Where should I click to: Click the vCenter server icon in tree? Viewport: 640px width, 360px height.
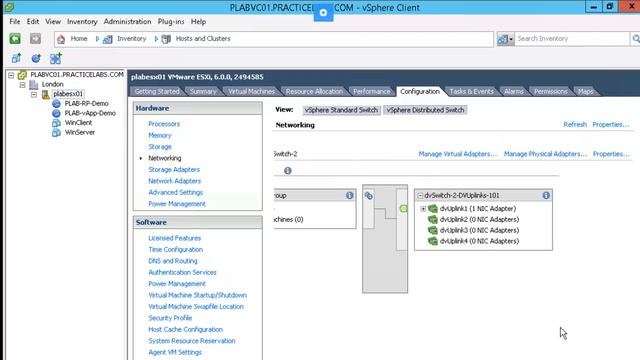[22, 75]
